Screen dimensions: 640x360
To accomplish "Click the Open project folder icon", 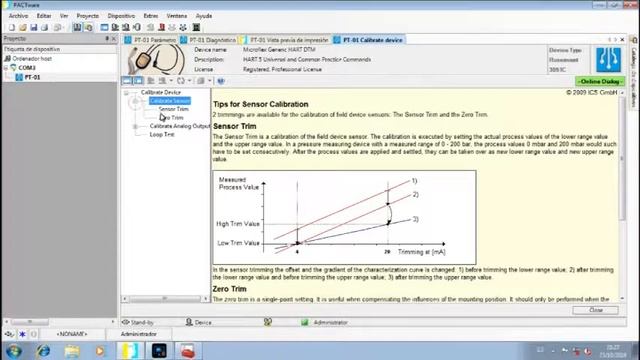I will [22, 27].
